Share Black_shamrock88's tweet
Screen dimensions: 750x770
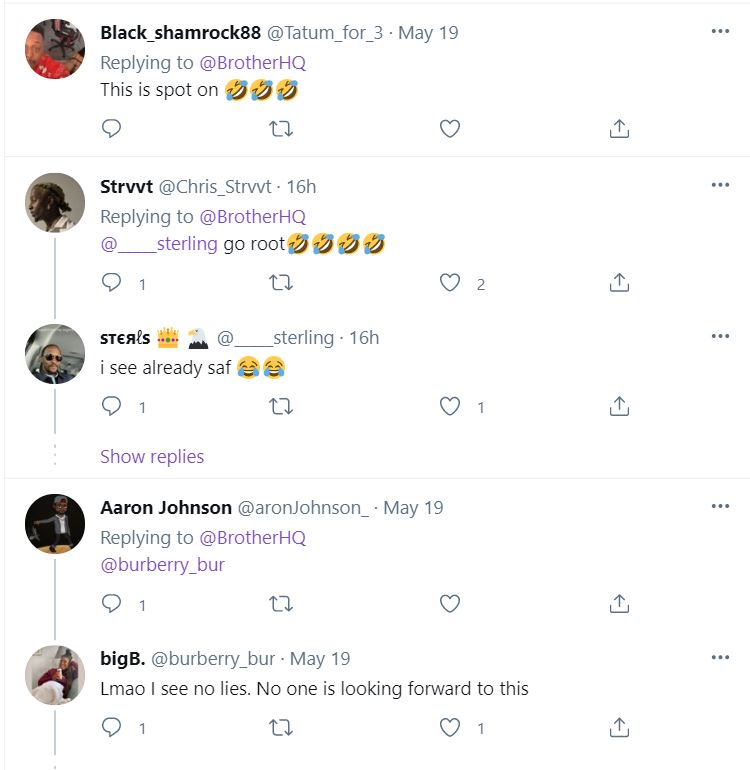pyautogui.click(x=619, y=128)
